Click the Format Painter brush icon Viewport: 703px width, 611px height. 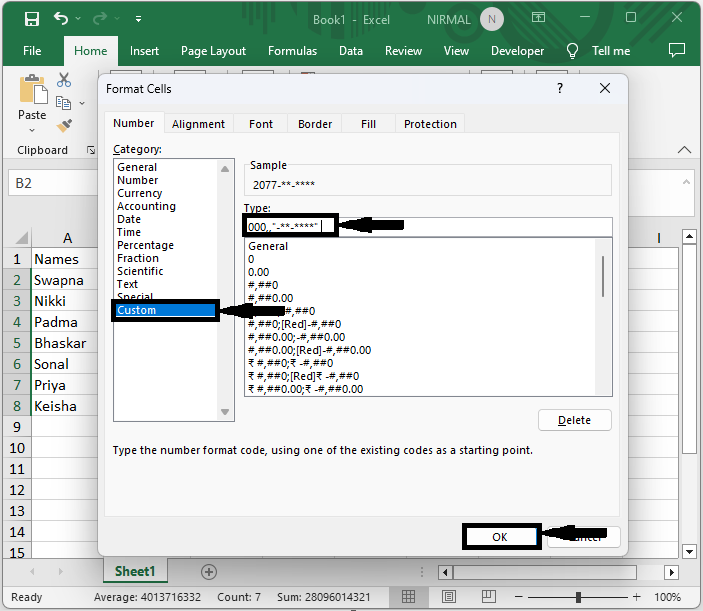(x=64, y=126)
